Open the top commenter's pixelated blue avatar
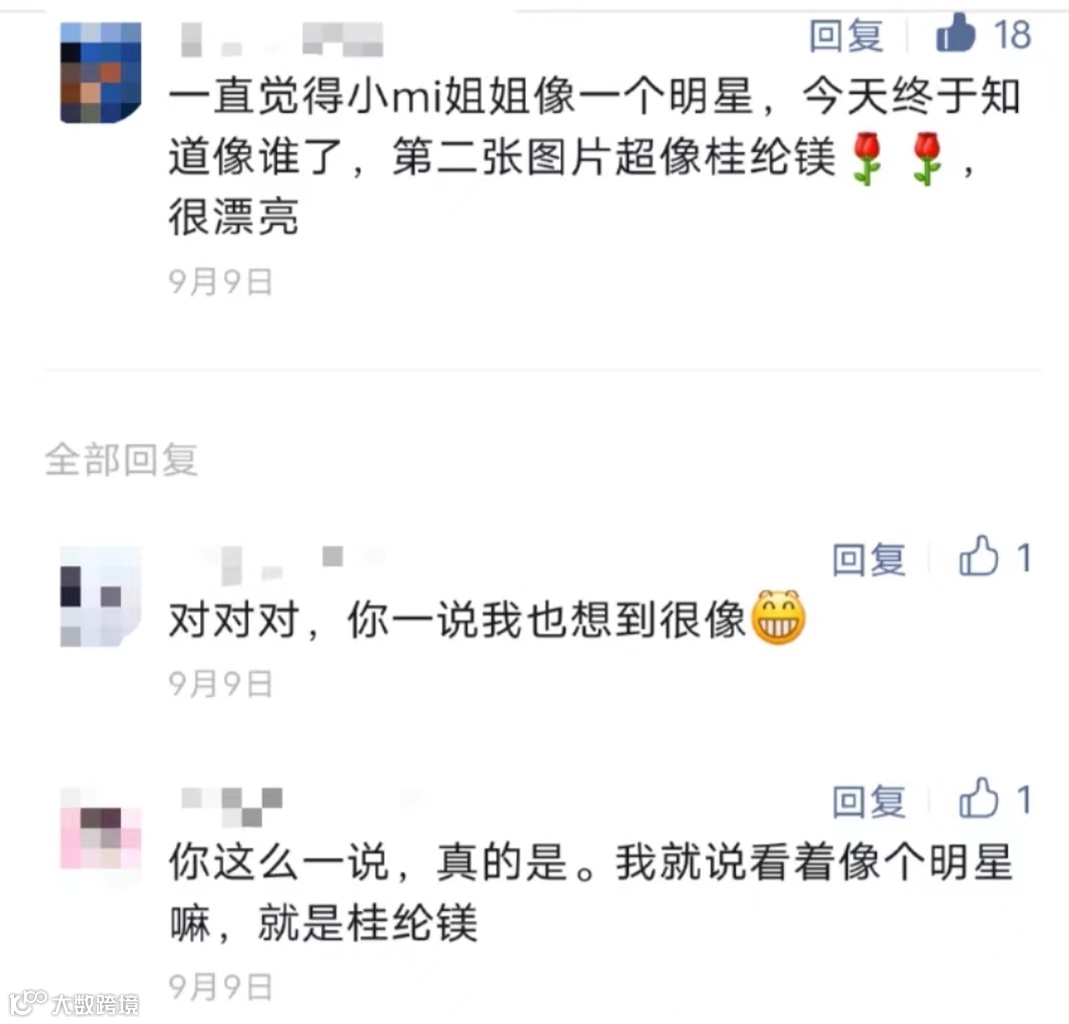The width and height of the screenshot is (1069, 1024). [x=101, y=72]
